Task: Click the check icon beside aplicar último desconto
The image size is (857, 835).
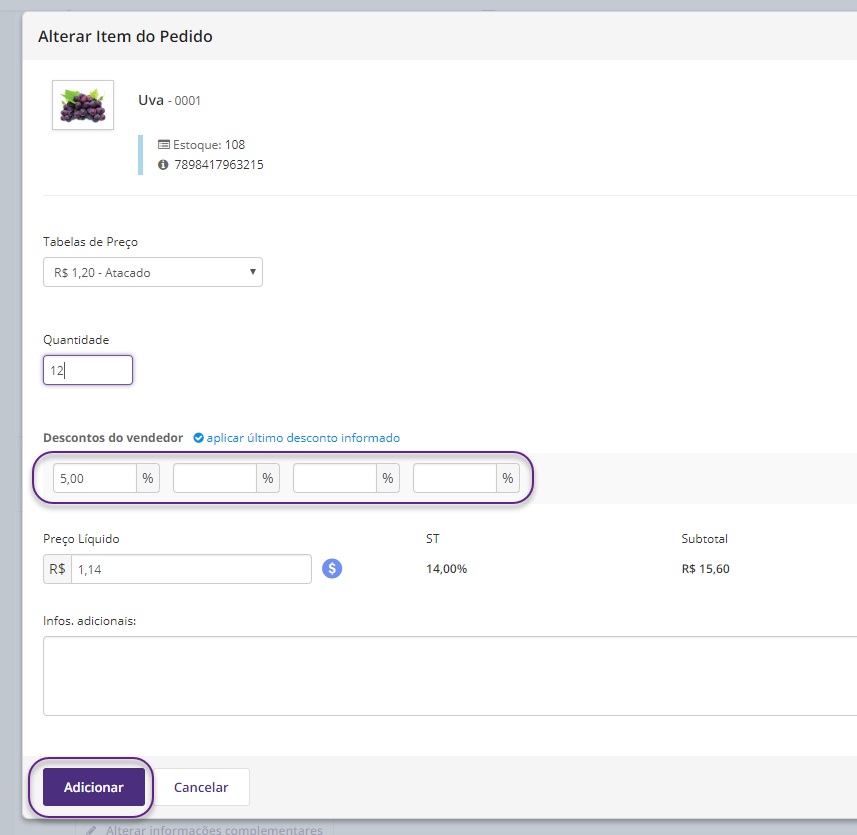Action: click(198, 438)
